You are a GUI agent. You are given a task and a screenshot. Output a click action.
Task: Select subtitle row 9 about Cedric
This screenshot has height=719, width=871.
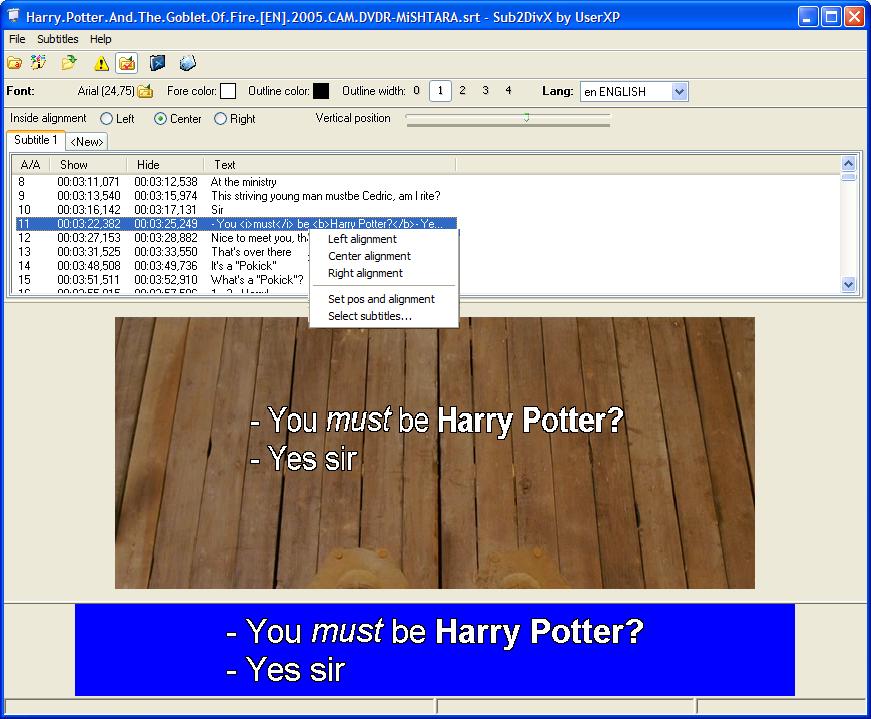click(x=236, y=196)
